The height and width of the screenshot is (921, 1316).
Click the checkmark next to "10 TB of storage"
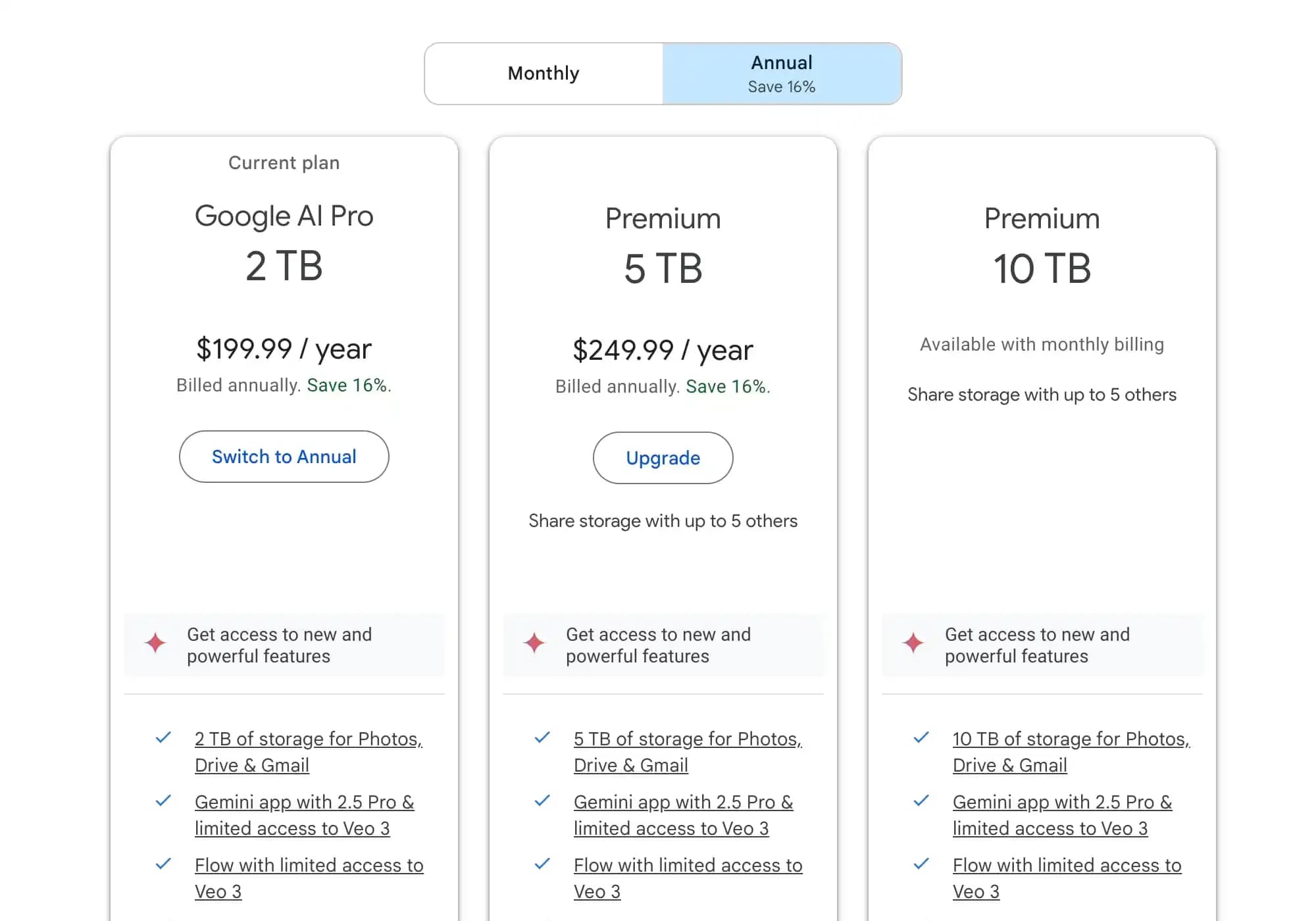921,738
